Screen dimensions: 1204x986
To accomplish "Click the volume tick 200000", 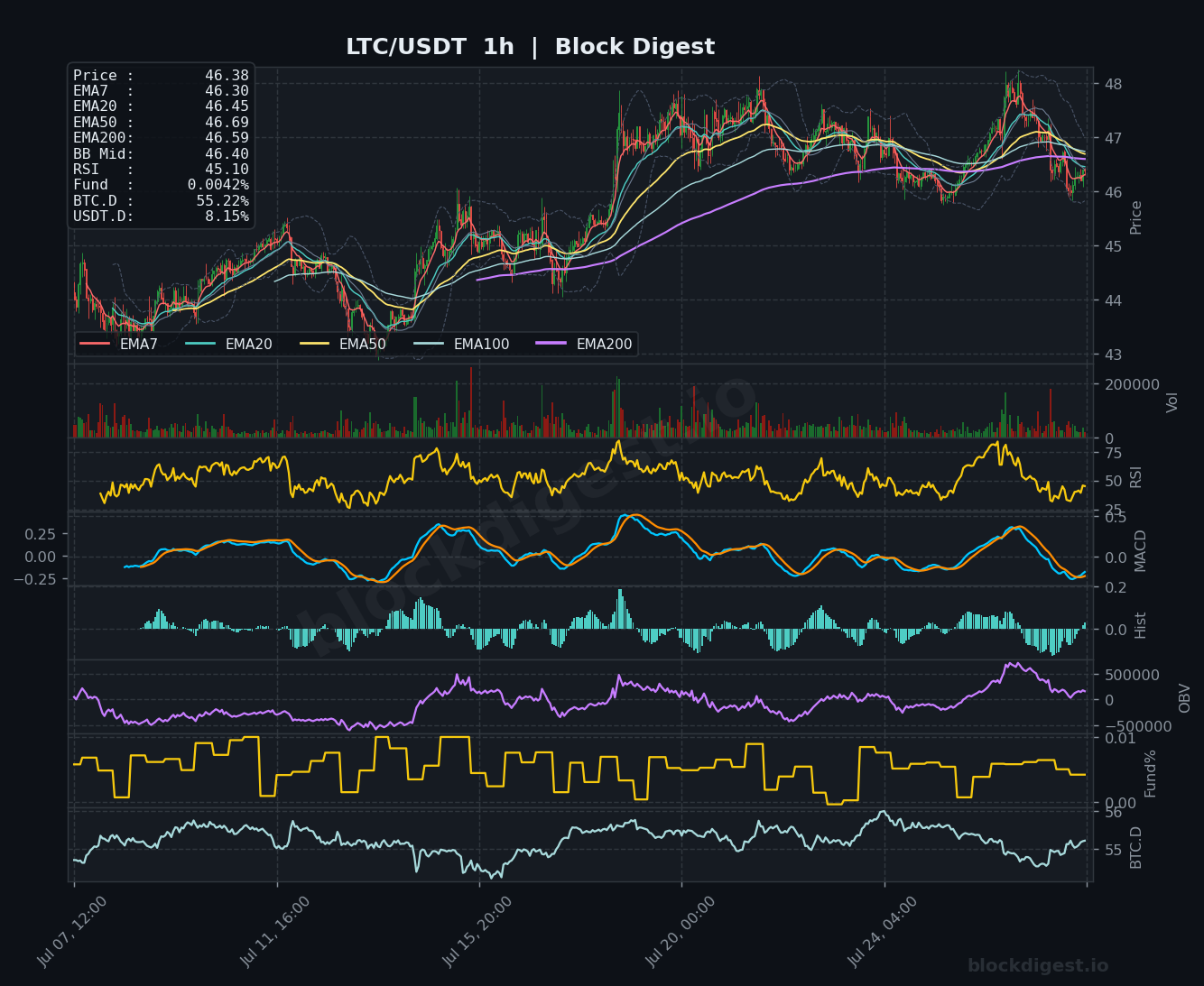I will [1132, 384].
